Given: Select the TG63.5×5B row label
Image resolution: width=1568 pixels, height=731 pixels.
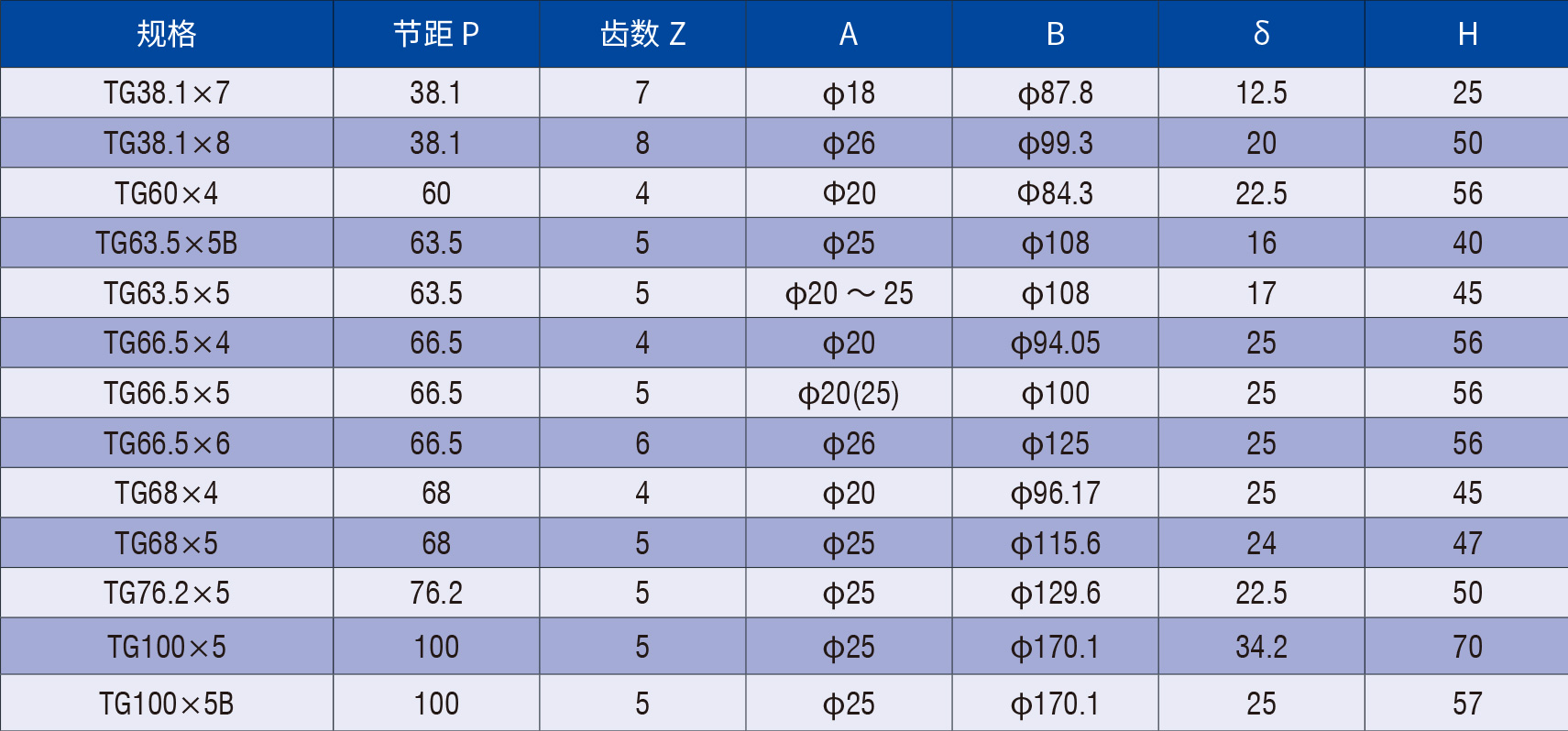Looking at the screenshot, I should pyautogui.click(x=167, y=243).
